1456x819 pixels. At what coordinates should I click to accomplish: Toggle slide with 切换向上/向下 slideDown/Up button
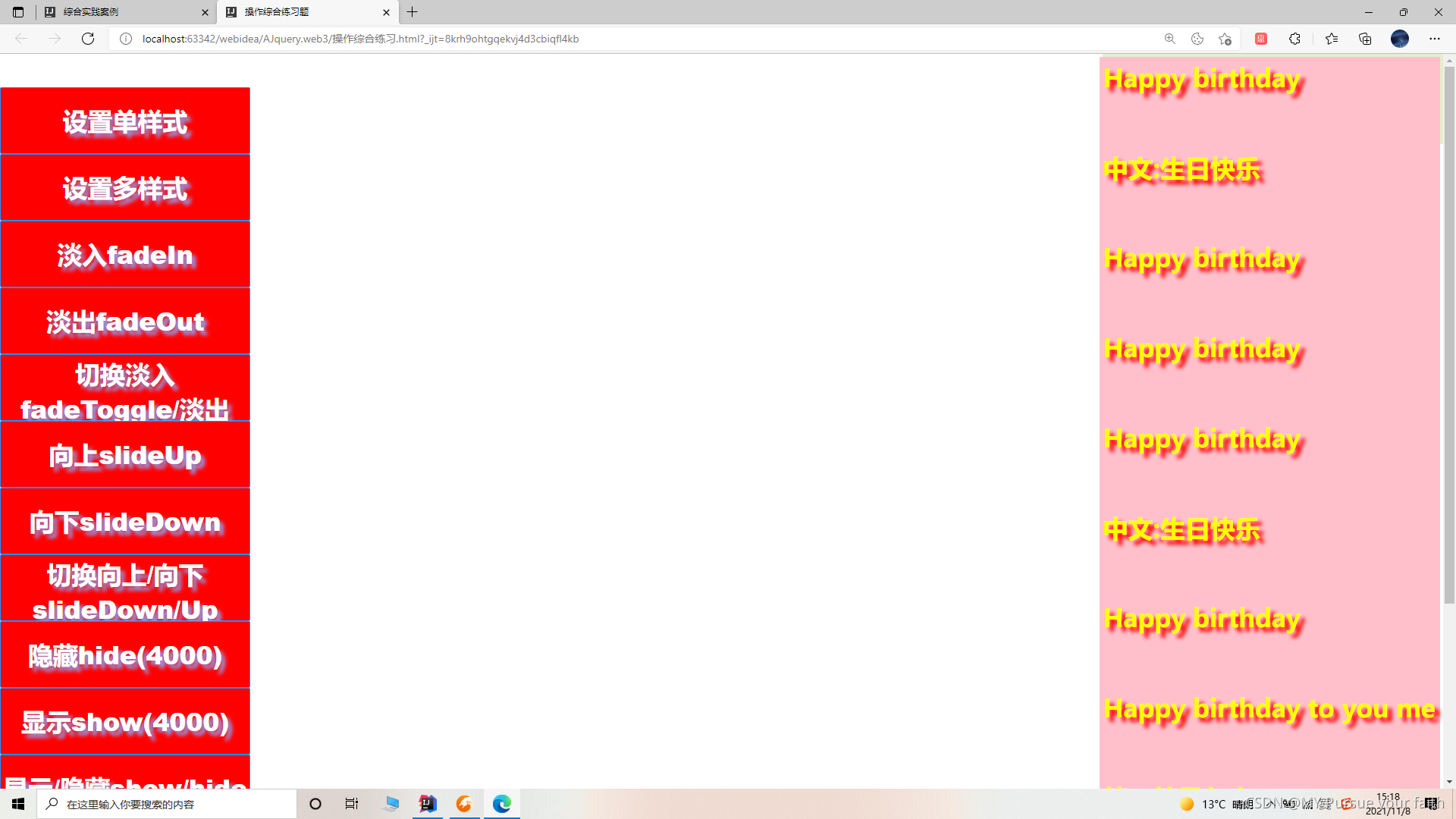click(x=125, y=588)
